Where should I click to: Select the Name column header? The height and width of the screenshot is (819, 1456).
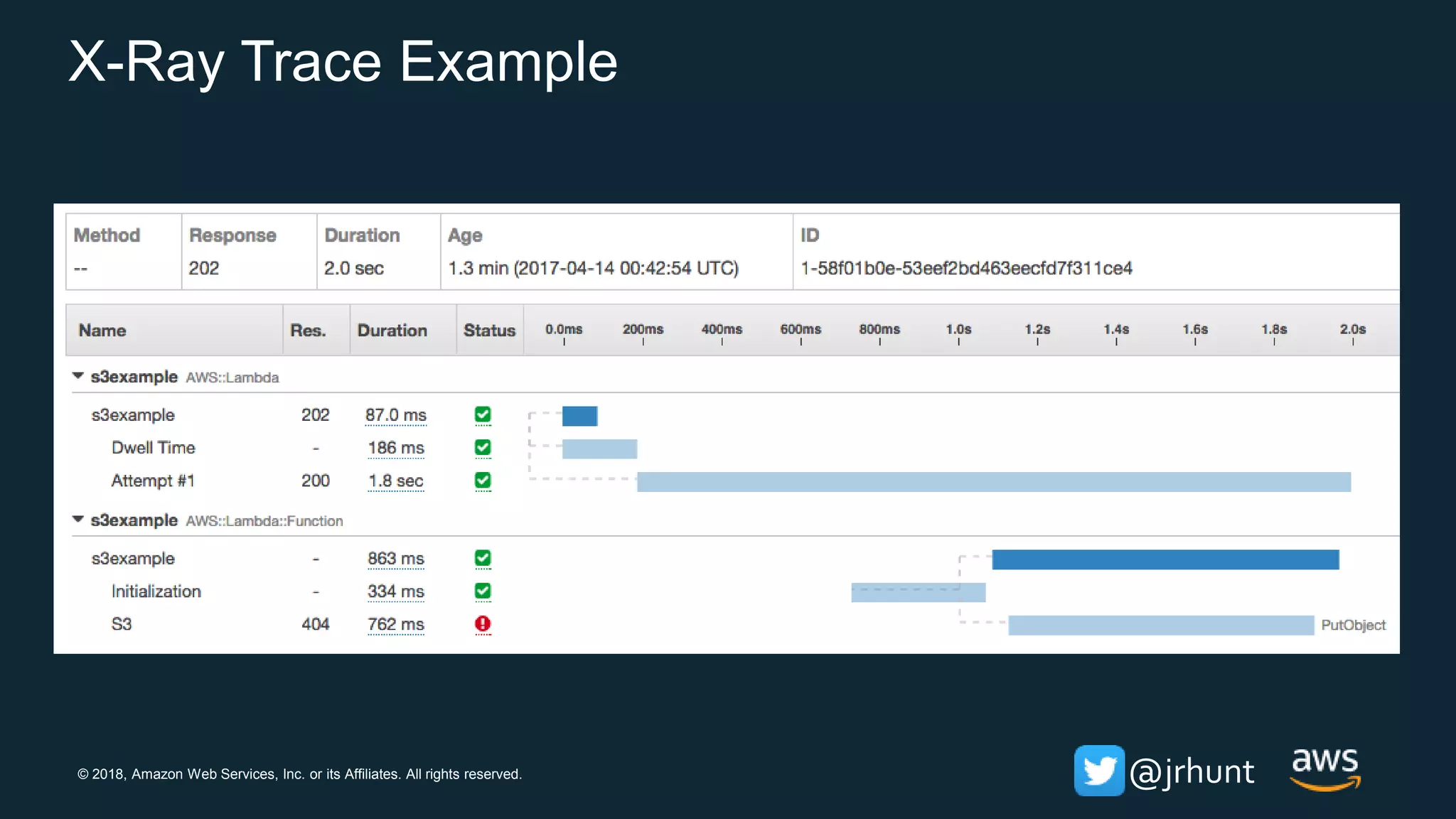tap(102, 331)
